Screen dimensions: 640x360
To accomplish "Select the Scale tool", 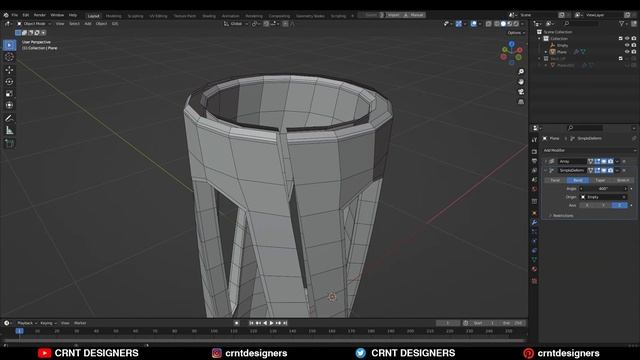I will (x=9, y=93).
